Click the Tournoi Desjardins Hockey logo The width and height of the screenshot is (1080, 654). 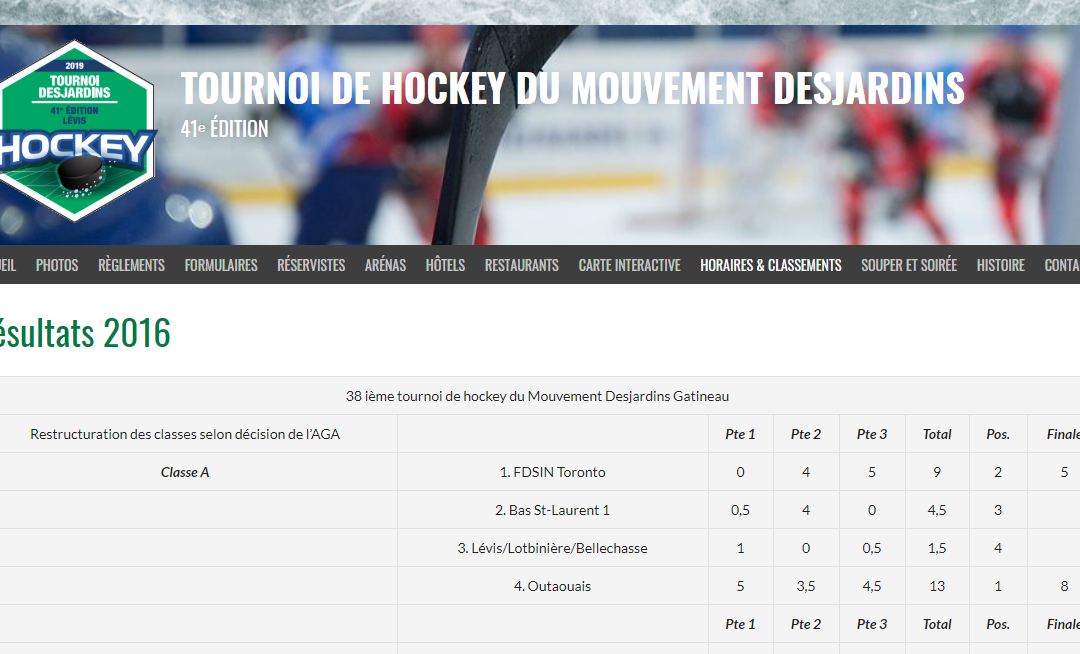point(76,130)
